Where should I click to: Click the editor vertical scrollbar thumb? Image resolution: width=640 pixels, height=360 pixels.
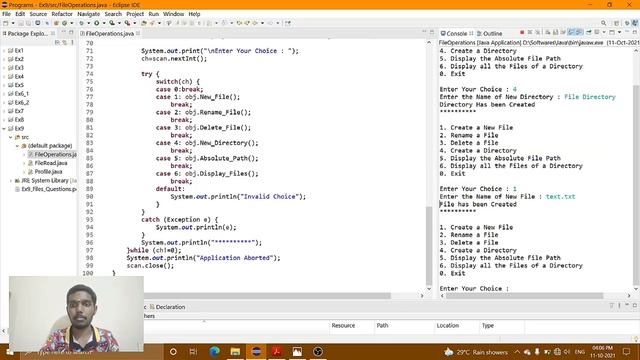pyautogui.click(x=429, y=245)
